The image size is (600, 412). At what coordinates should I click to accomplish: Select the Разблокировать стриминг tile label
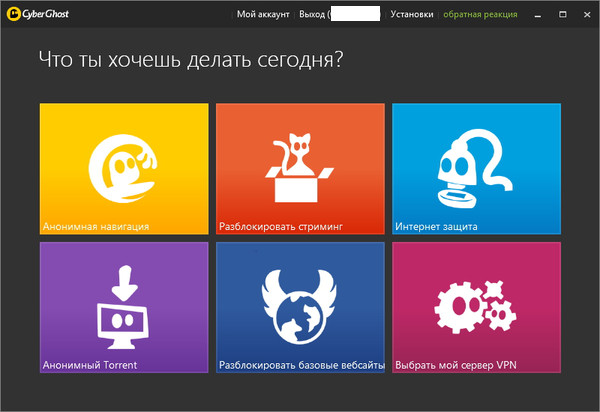click(281, 227)
